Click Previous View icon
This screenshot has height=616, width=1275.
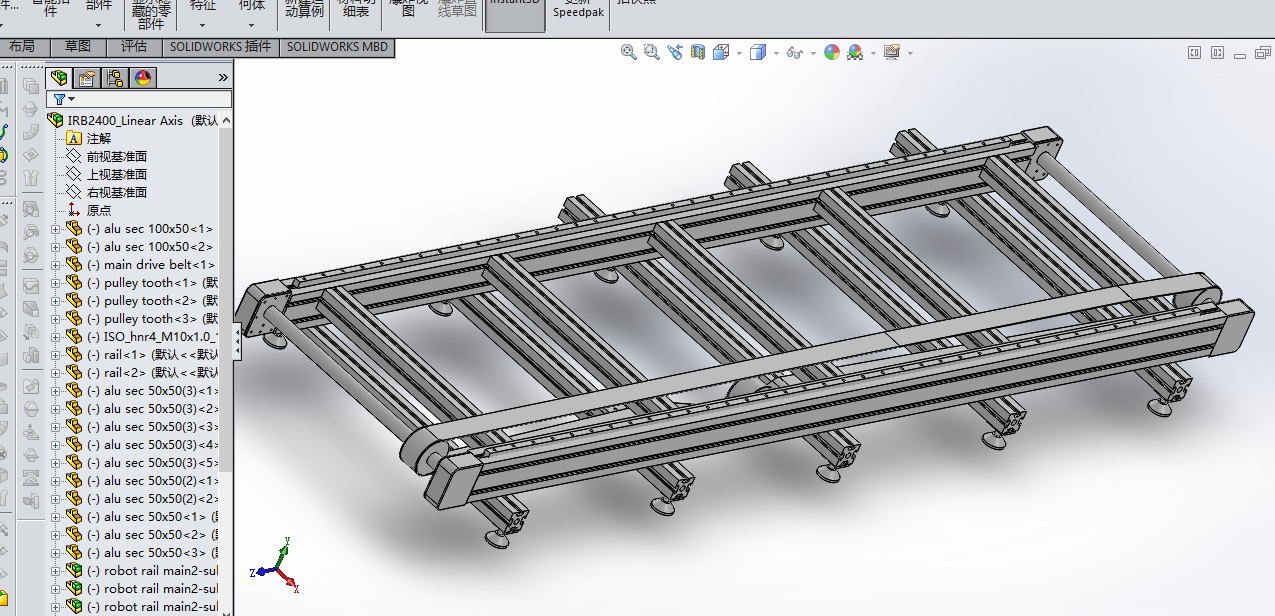(675, 52)
